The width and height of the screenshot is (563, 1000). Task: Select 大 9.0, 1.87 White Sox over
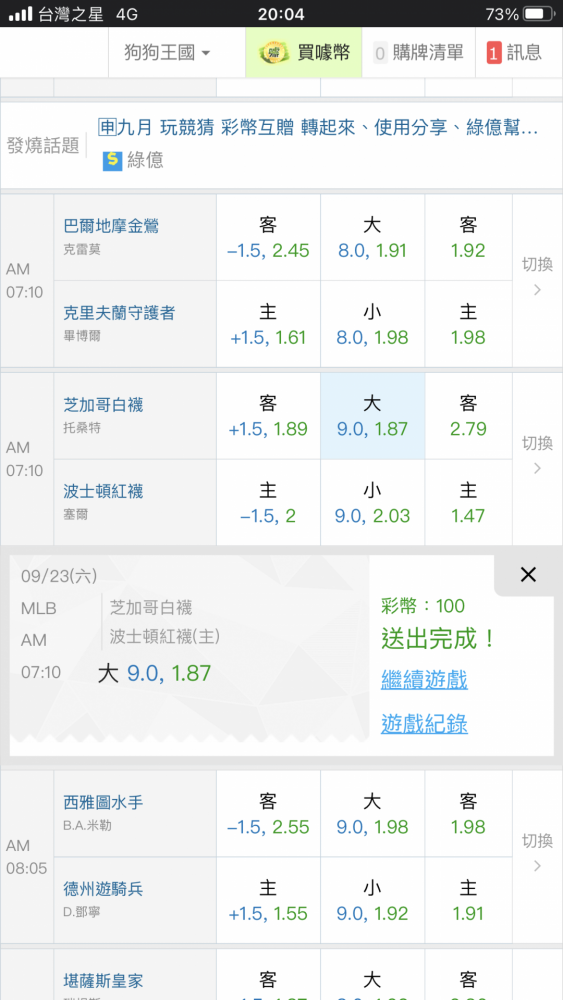(x=372, y=416)
